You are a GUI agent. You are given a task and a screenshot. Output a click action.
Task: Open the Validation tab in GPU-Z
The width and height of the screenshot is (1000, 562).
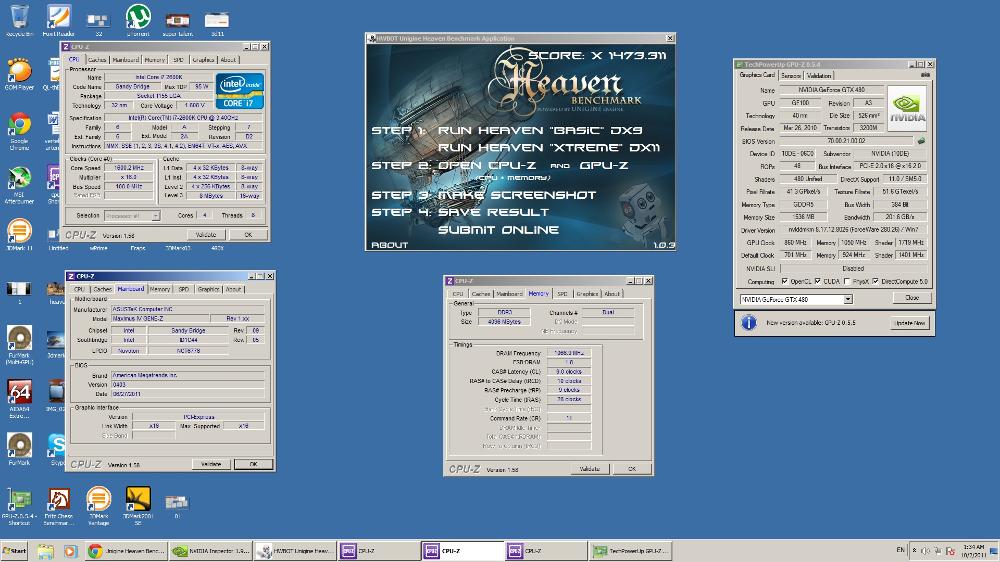pos(819,75)
